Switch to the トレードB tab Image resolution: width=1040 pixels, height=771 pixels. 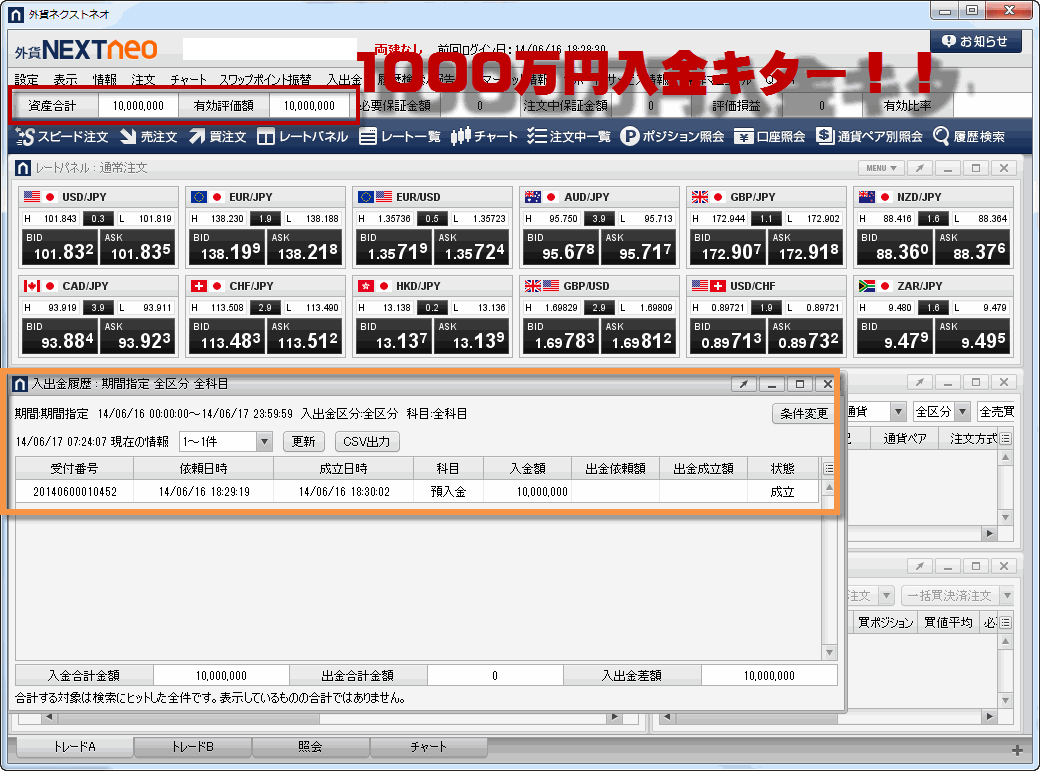[192, 746]
